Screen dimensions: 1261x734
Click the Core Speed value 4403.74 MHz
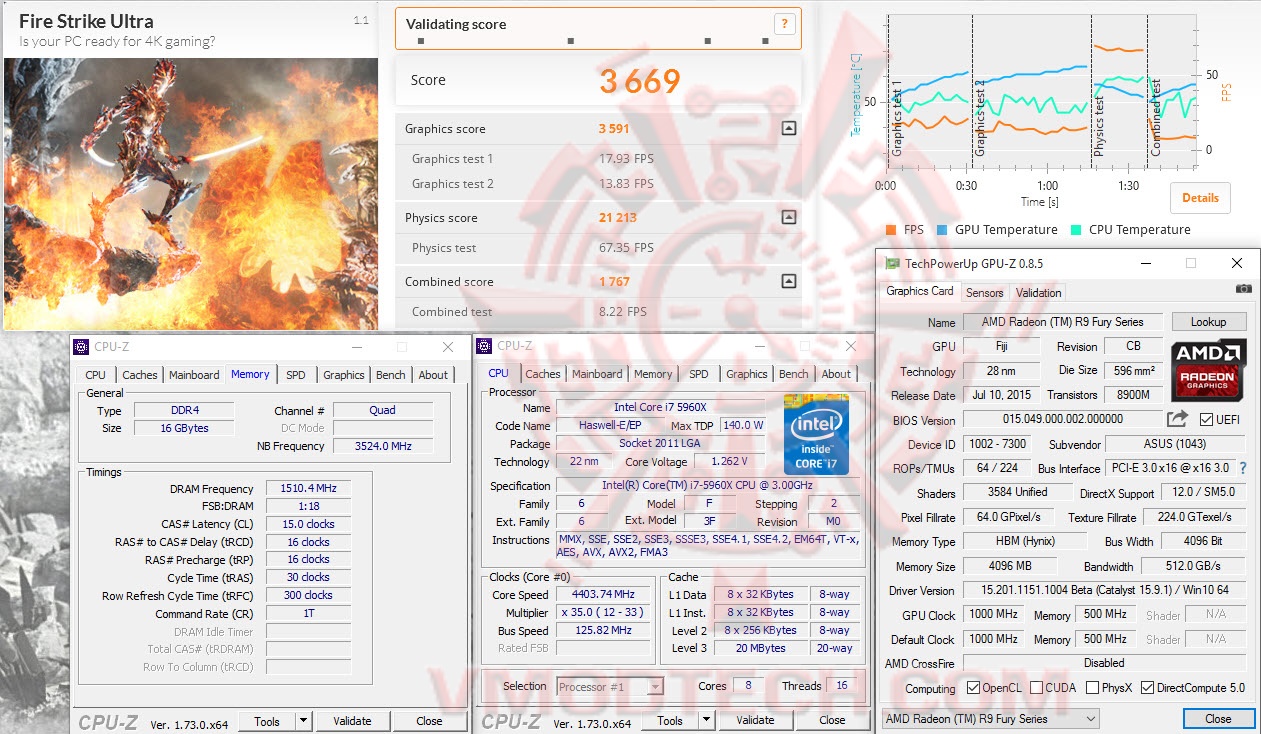pos(603,594)
